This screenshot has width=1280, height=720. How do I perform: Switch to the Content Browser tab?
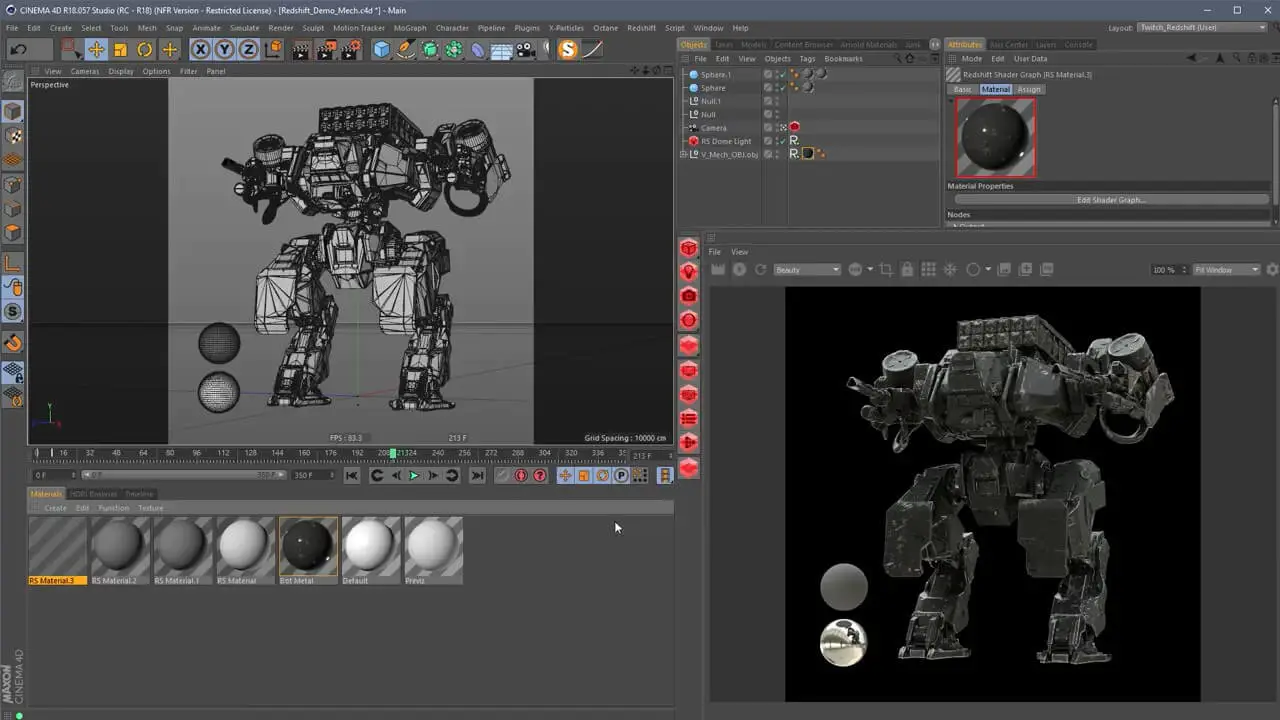pyautogui.click(x=803, y=45)
